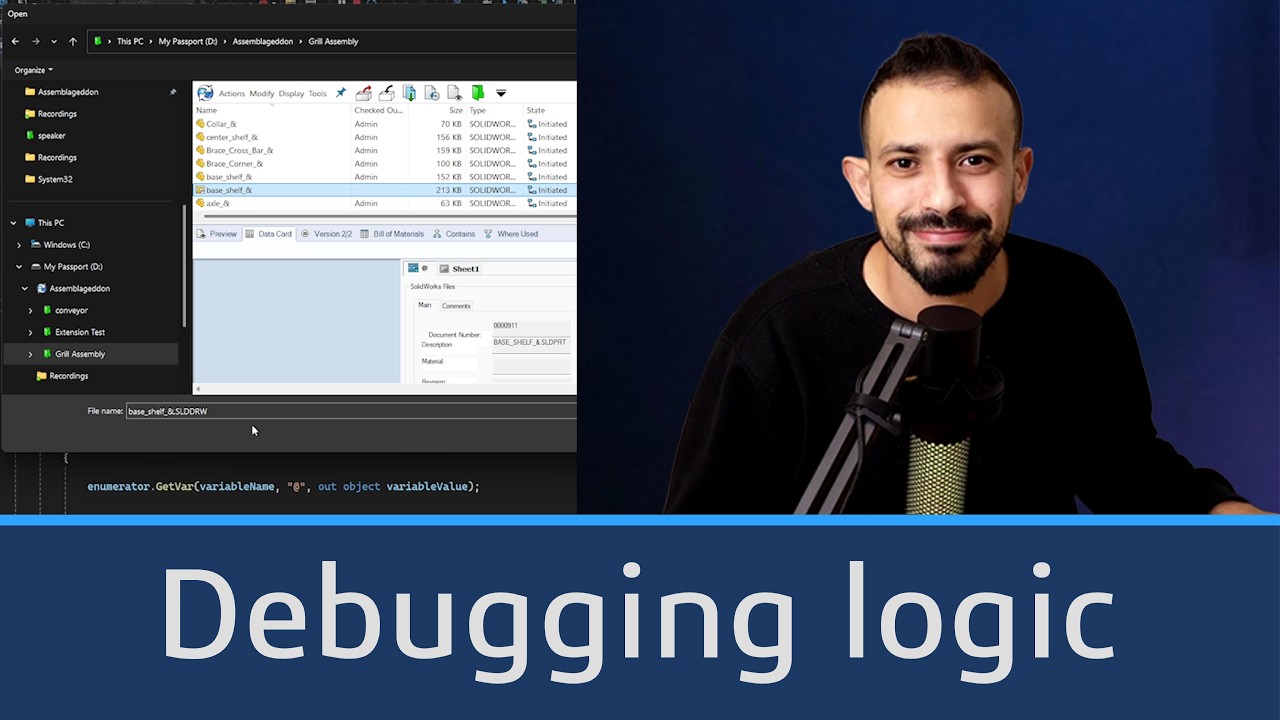This screenshot has width=1280, height=720.
Task: Expand the Grill Assembly folder node
Action: [x=30, y=354]
